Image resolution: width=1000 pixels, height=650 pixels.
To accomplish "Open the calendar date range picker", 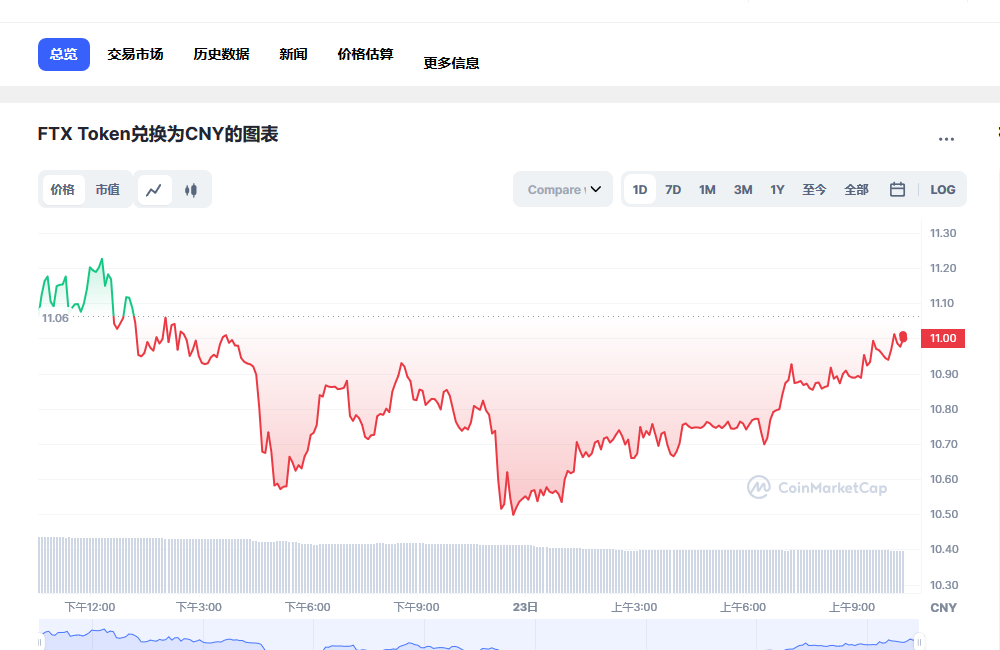I will [x=897, y=189].
